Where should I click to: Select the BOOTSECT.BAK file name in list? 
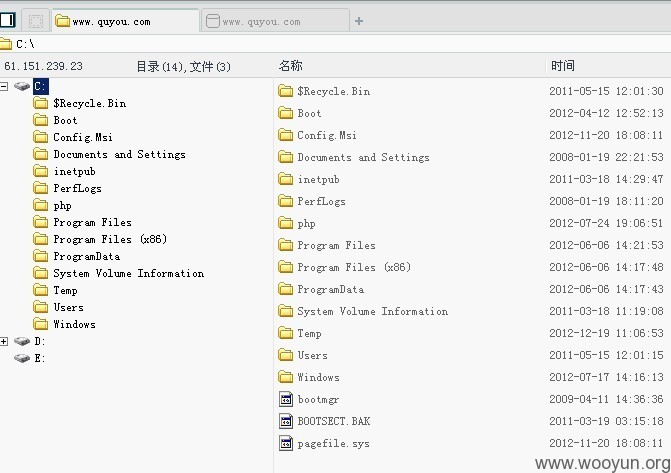[334, 421]
